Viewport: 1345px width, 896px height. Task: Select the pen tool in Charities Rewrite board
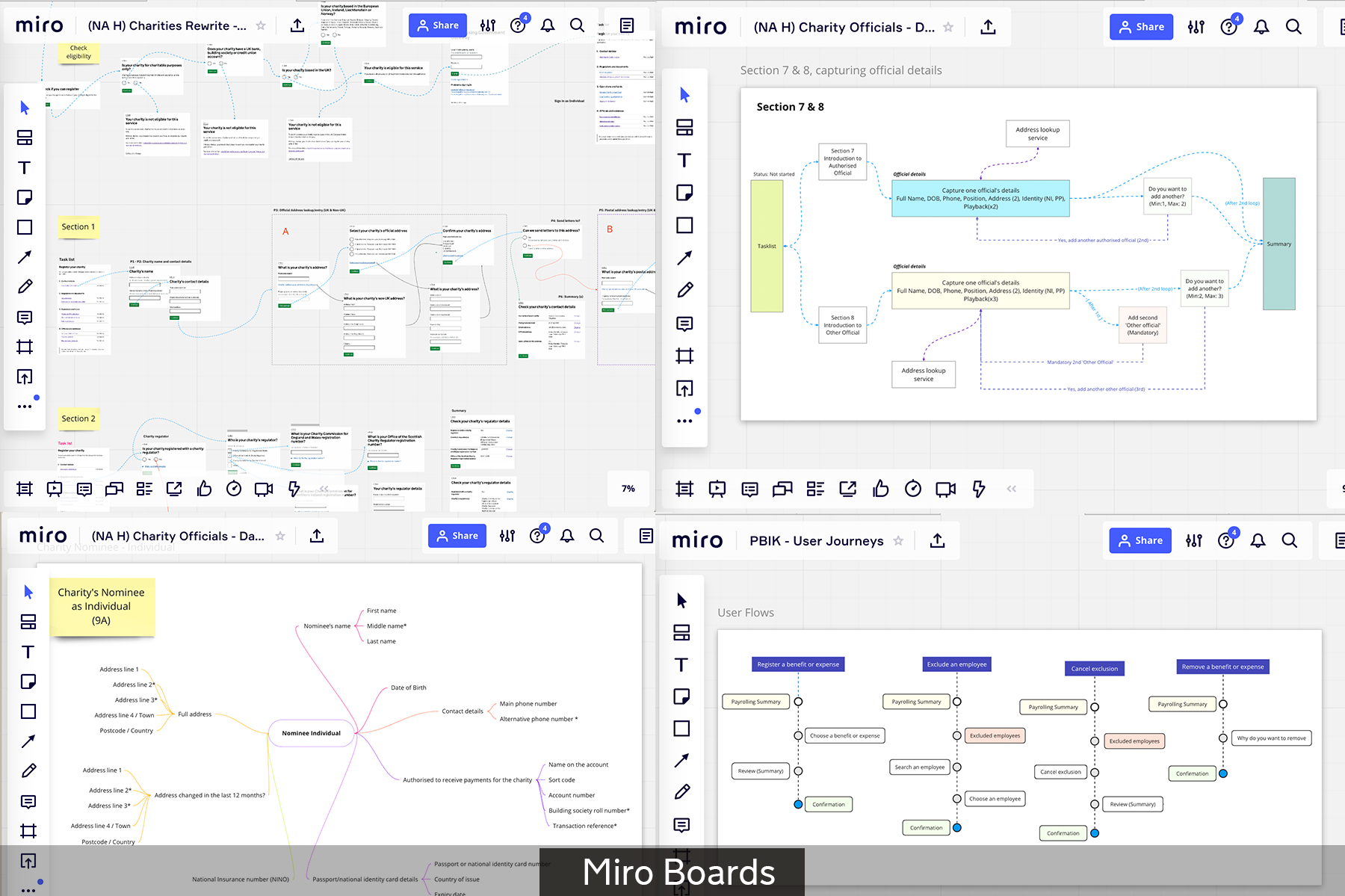pos(25,287)
